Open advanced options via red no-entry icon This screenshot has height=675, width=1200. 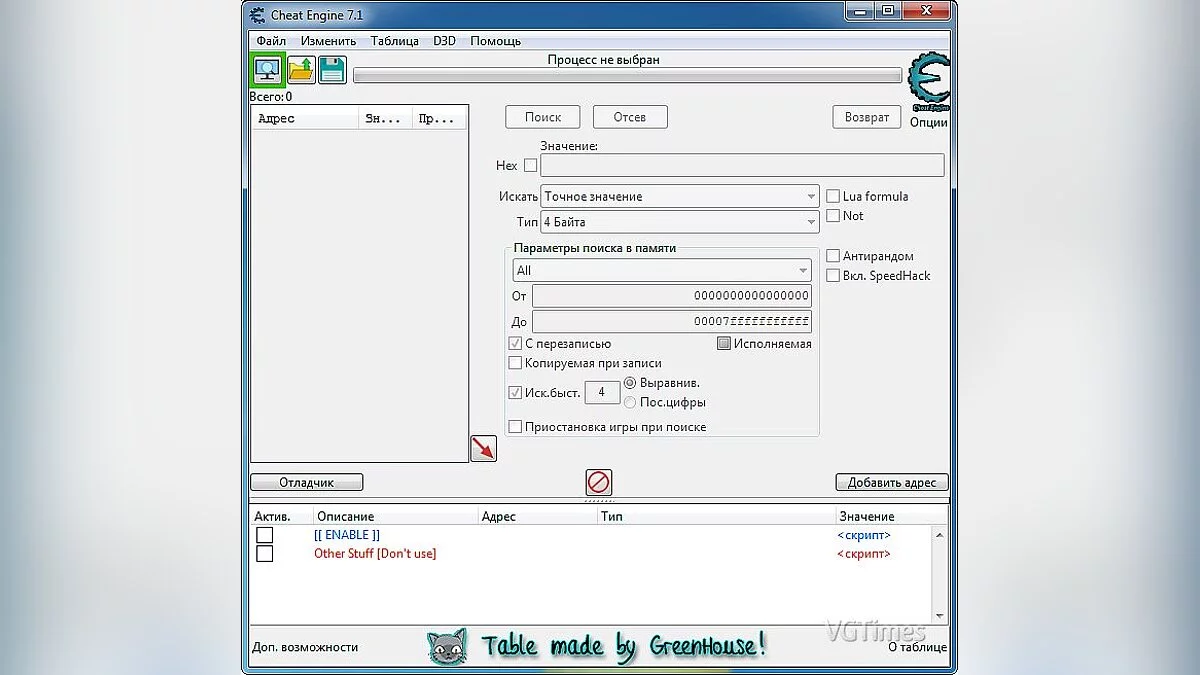point(598,482)
